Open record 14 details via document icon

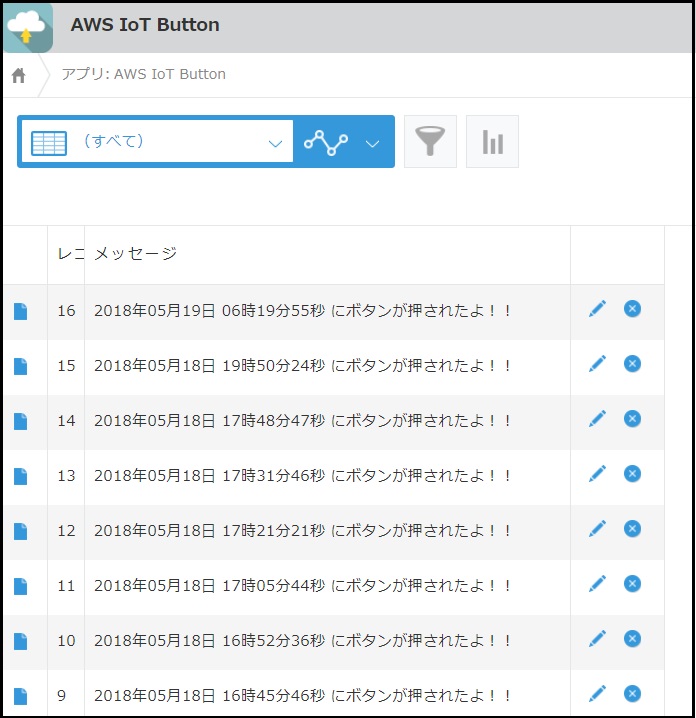[21, 421]
